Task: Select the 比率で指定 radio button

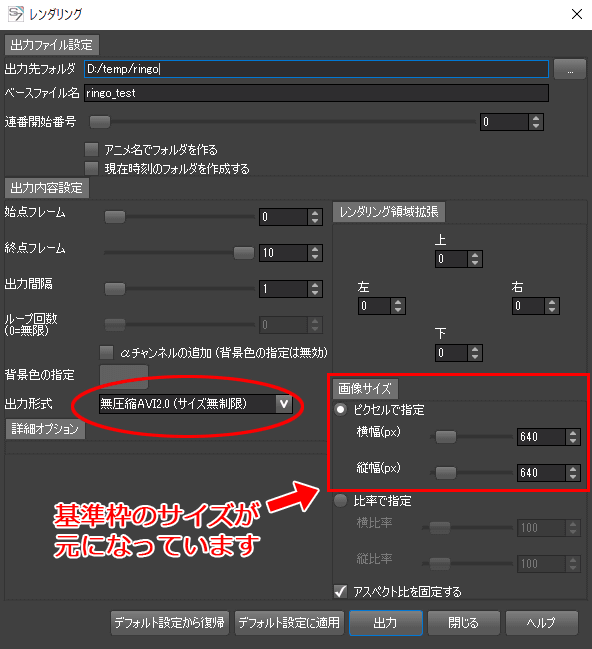Action: [341, 501]
